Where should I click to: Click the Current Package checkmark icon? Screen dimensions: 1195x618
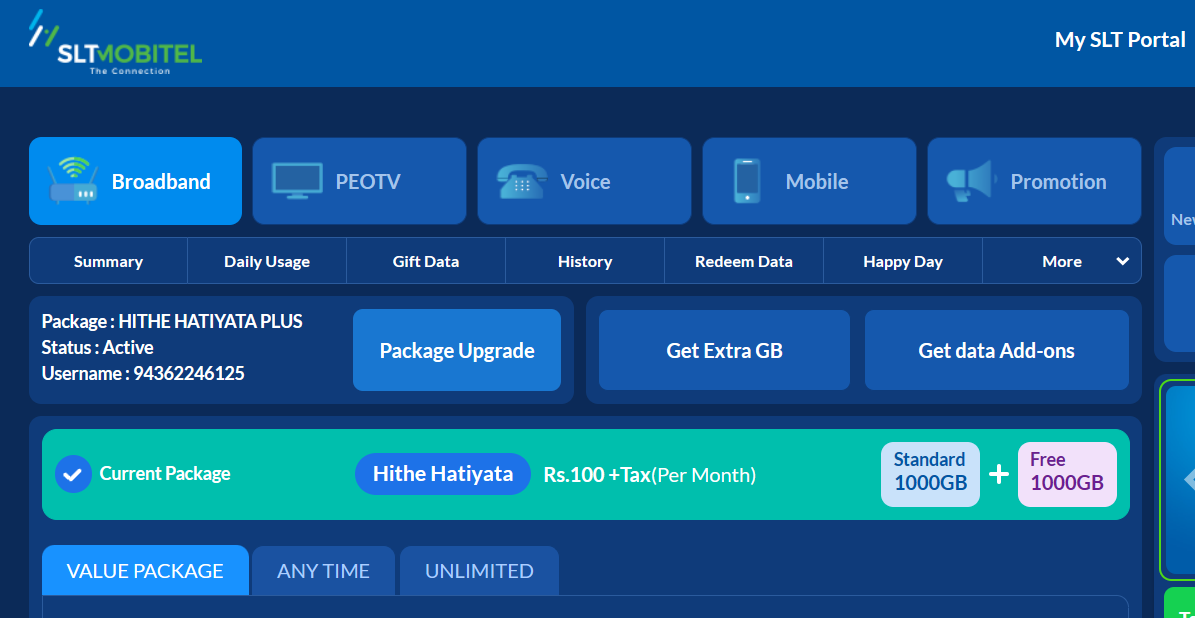tap(73, 474)
